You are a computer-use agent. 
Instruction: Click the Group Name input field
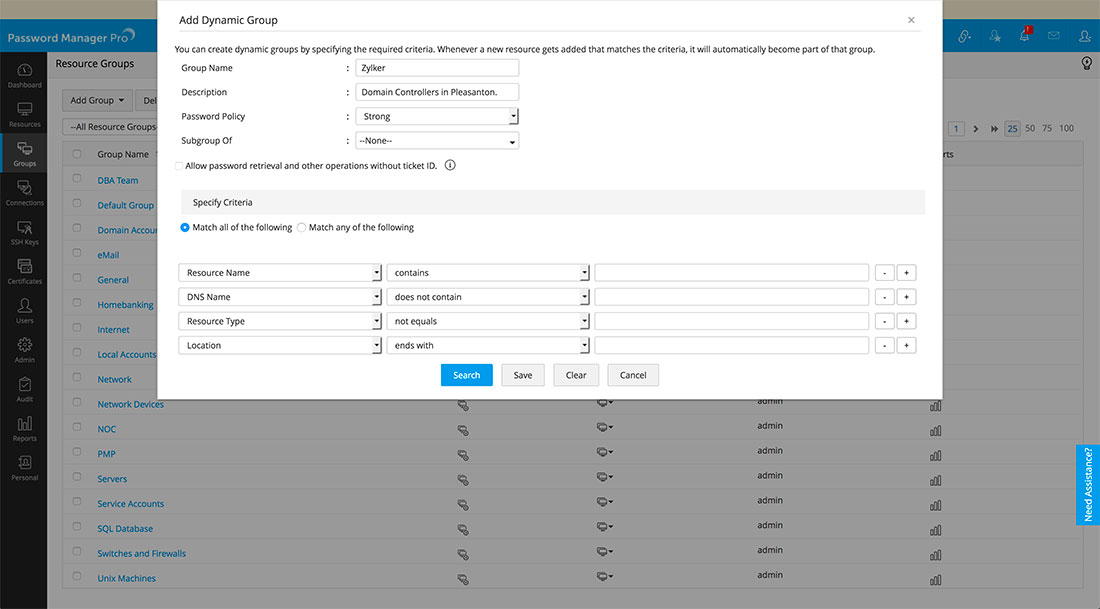tap(437, 68)
